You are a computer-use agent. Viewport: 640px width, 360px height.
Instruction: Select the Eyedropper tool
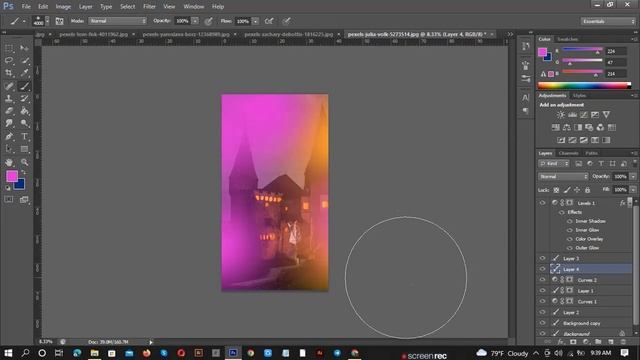click(x=24, y=73)
